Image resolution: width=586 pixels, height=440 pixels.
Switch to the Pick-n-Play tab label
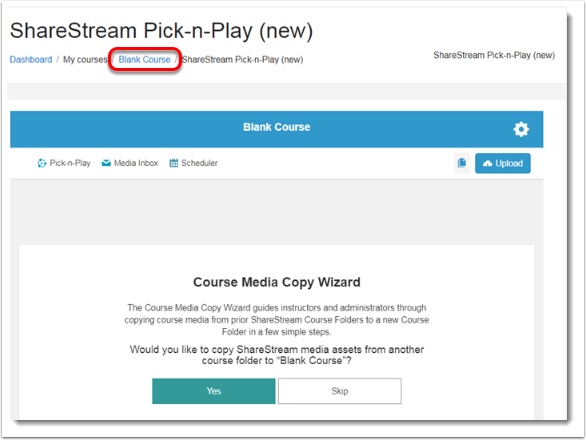click(70, 163)
